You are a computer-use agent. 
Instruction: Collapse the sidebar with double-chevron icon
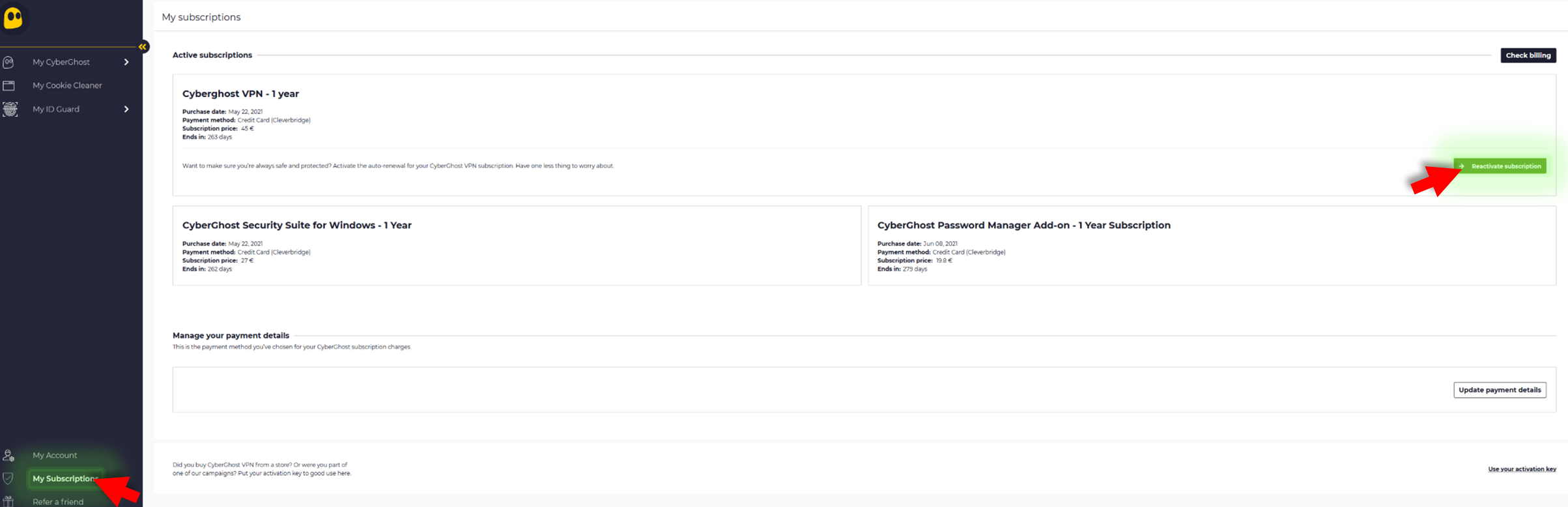click(143, 47)
